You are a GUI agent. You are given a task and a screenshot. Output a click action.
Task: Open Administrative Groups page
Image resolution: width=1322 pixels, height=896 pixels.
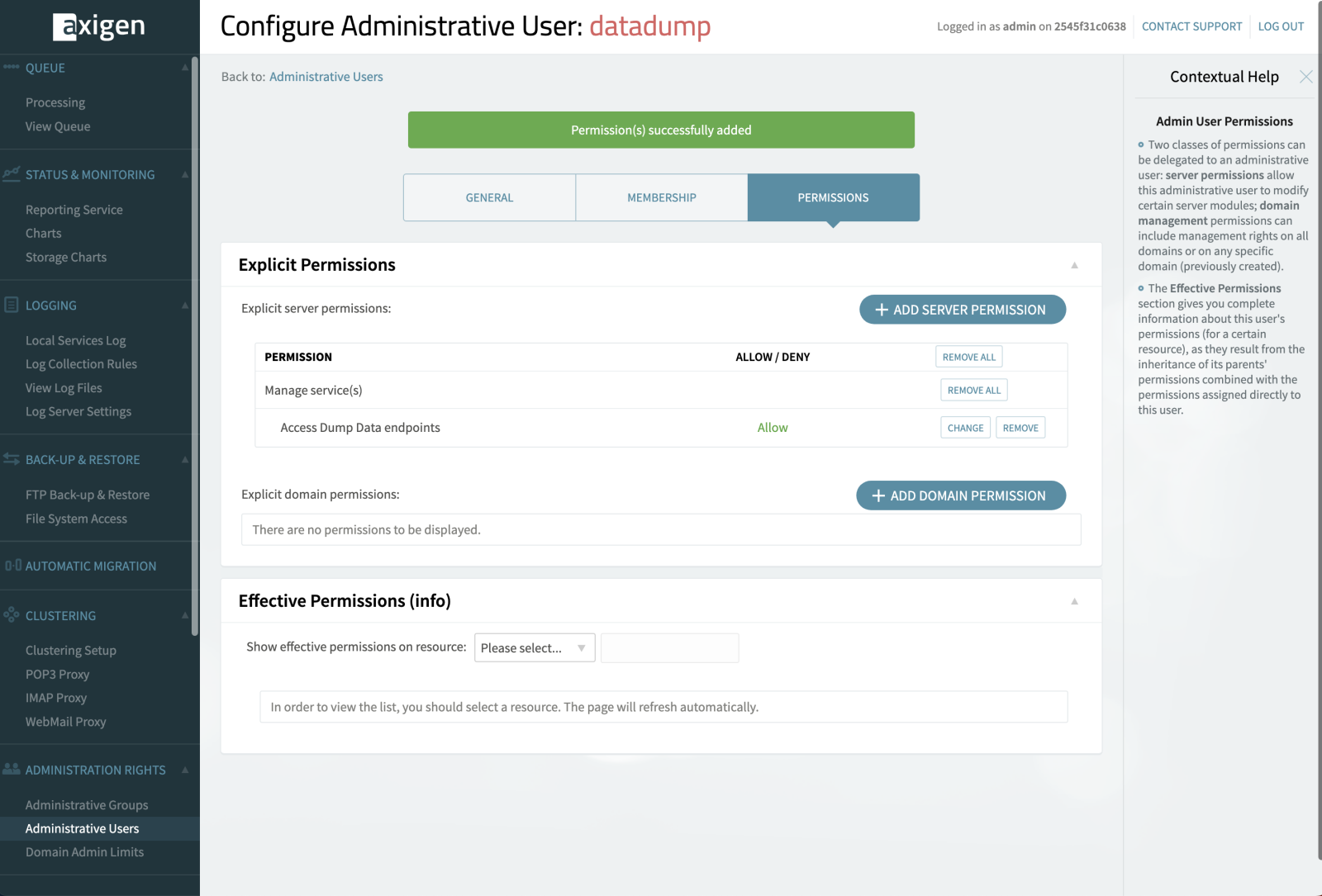pyautogui.click(x=87, y=805)
